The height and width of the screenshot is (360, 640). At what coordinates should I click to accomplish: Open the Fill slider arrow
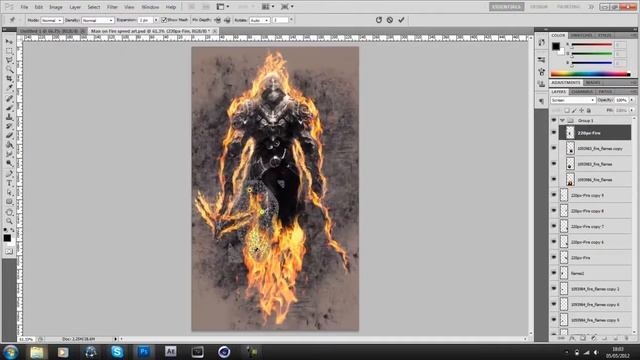pyautogui.click(x=632, y=111)
